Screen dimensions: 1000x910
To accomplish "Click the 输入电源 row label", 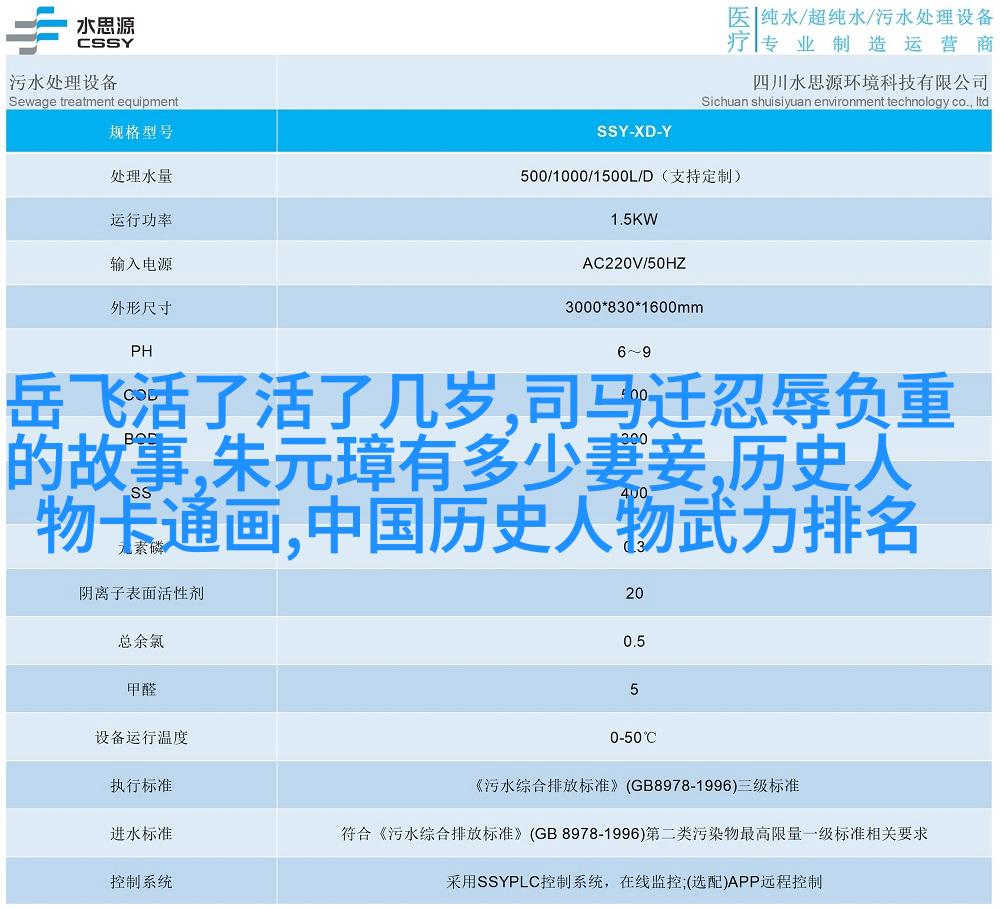I will [x=141, y=264].
